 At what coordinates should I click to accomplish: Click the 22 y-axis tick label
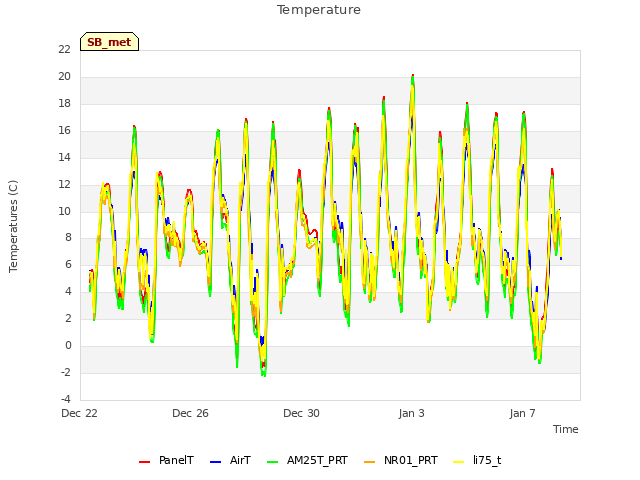[64, 49]
